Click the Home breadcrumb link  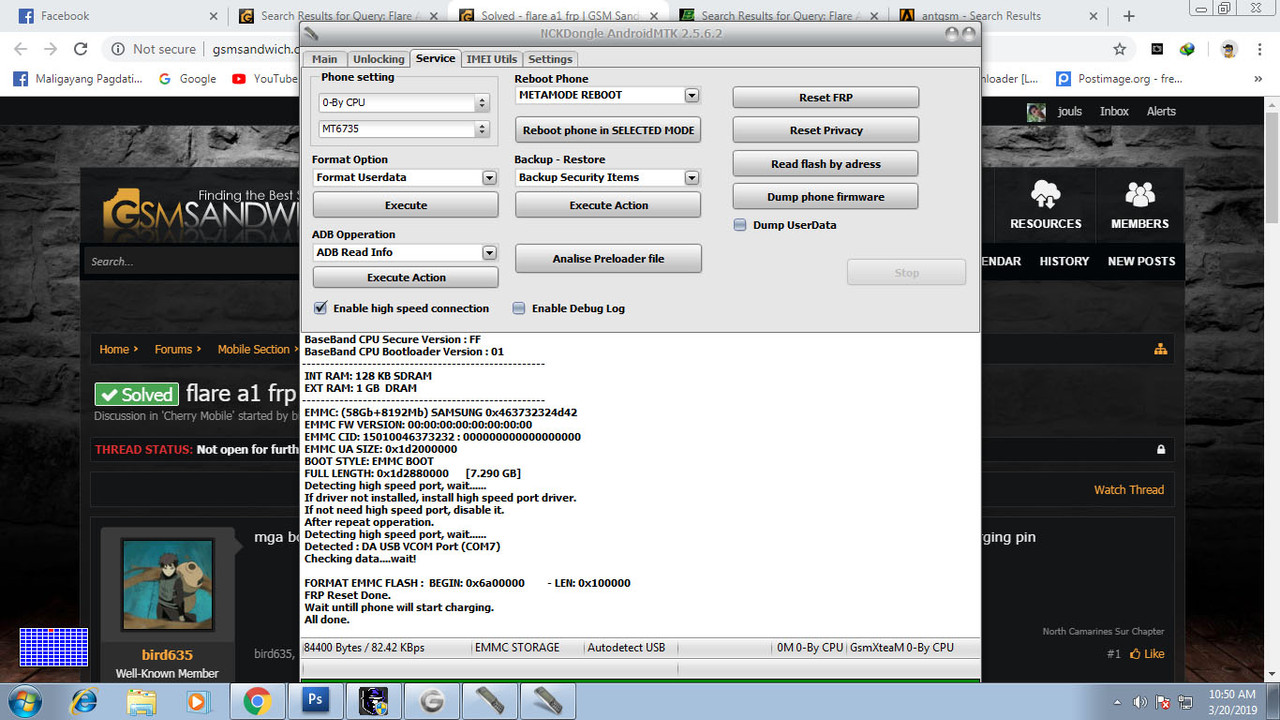pos(114,349)
